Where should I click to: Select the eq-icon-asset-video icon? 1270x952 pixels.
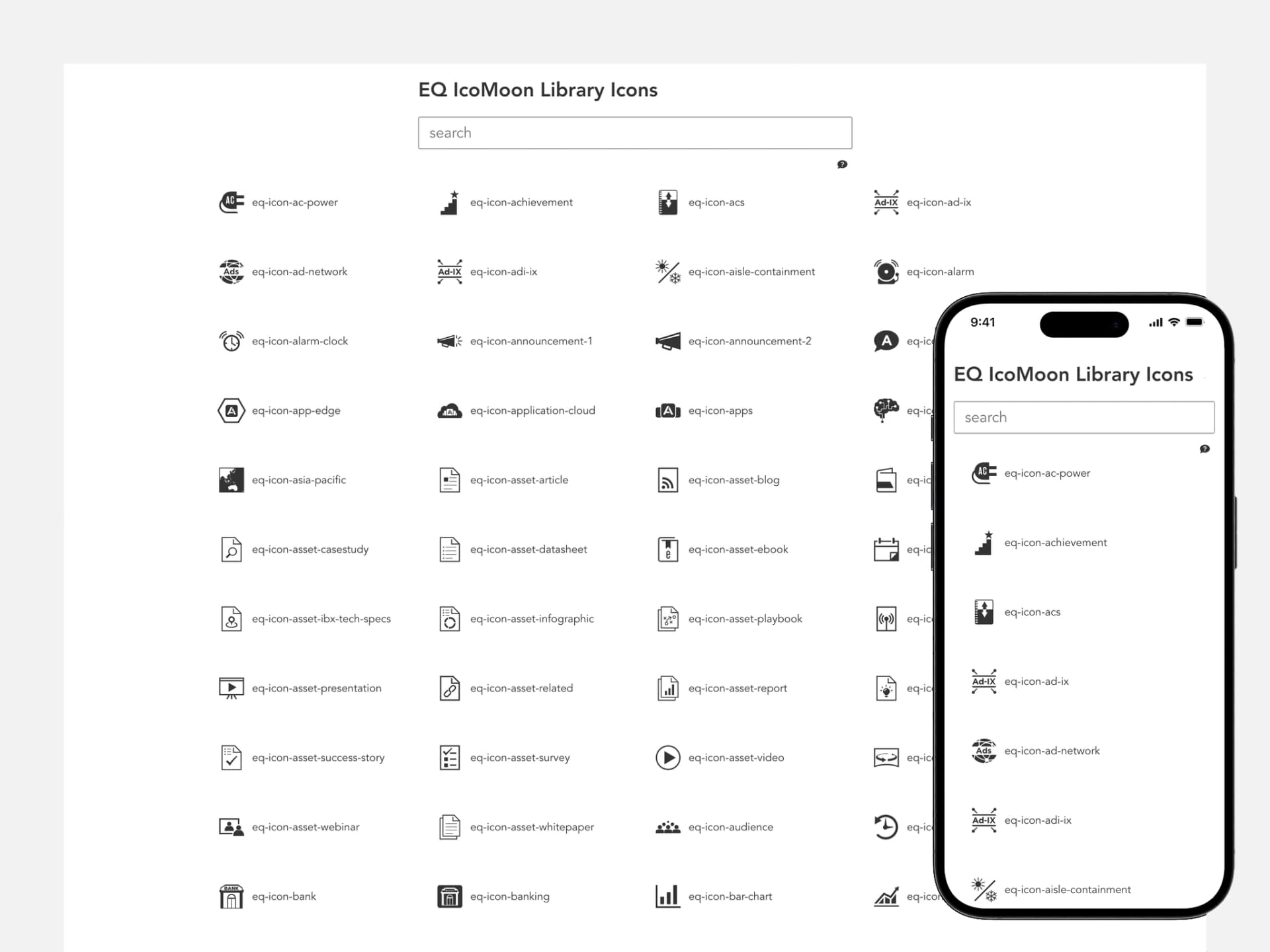667,757
